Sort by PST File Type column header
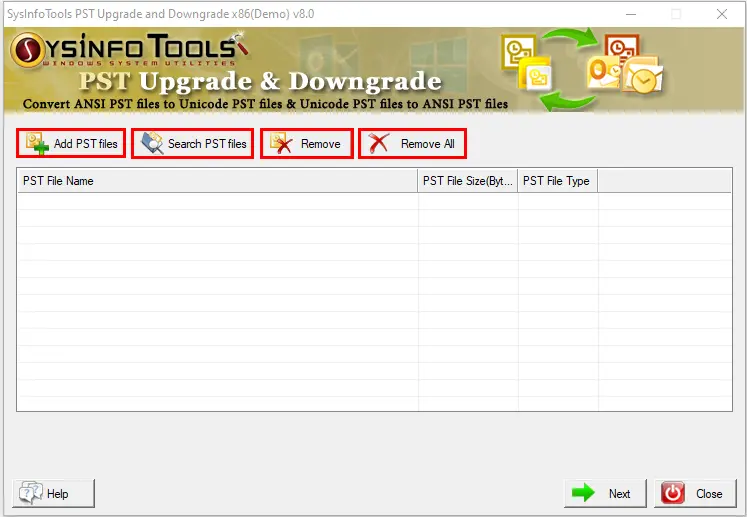Screen dimensions: 747x517 click(x=558, y=181)
